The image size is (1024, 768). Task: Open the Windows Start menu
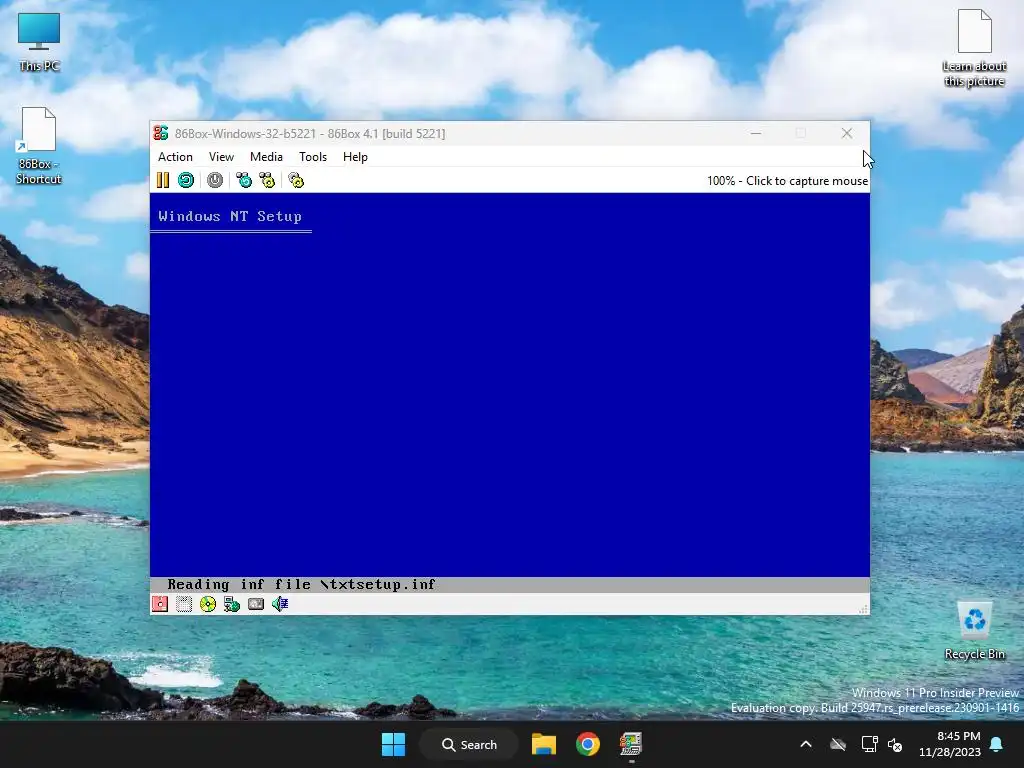[x=393, y=744]
